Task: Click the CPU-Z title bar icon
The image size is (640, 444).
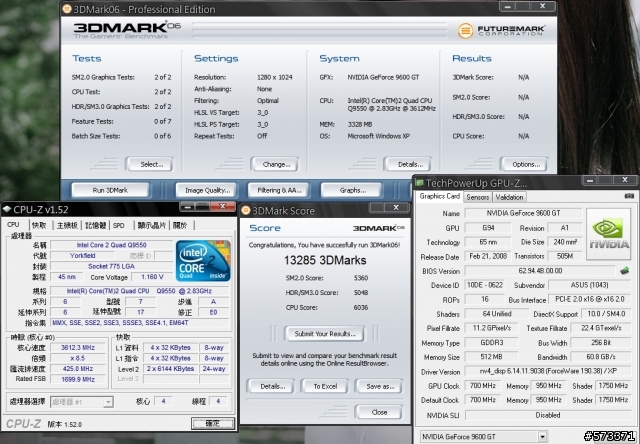Action: pos(7,209)
